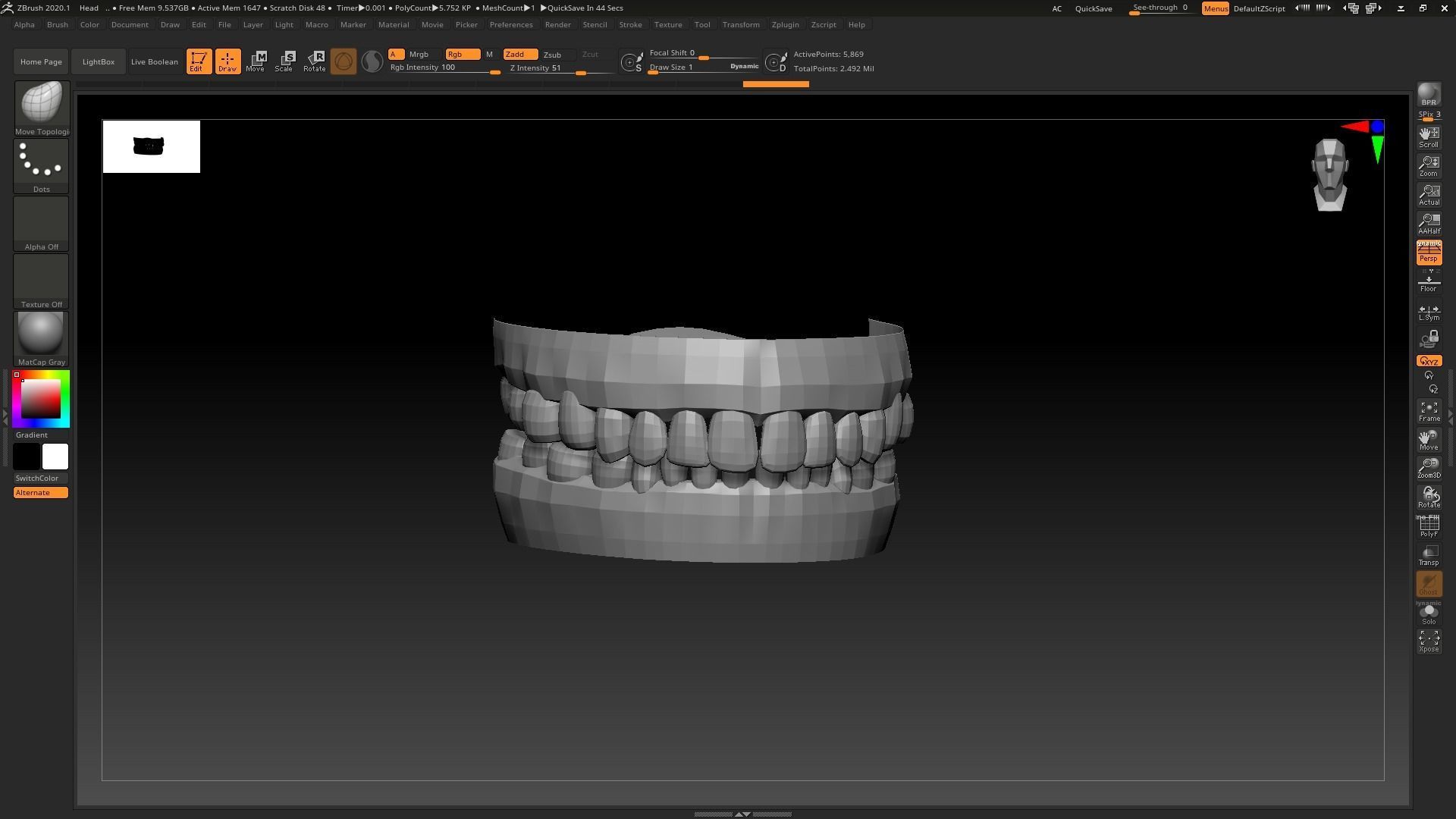Click the white secondary color swatch

[x=55, y=457]
